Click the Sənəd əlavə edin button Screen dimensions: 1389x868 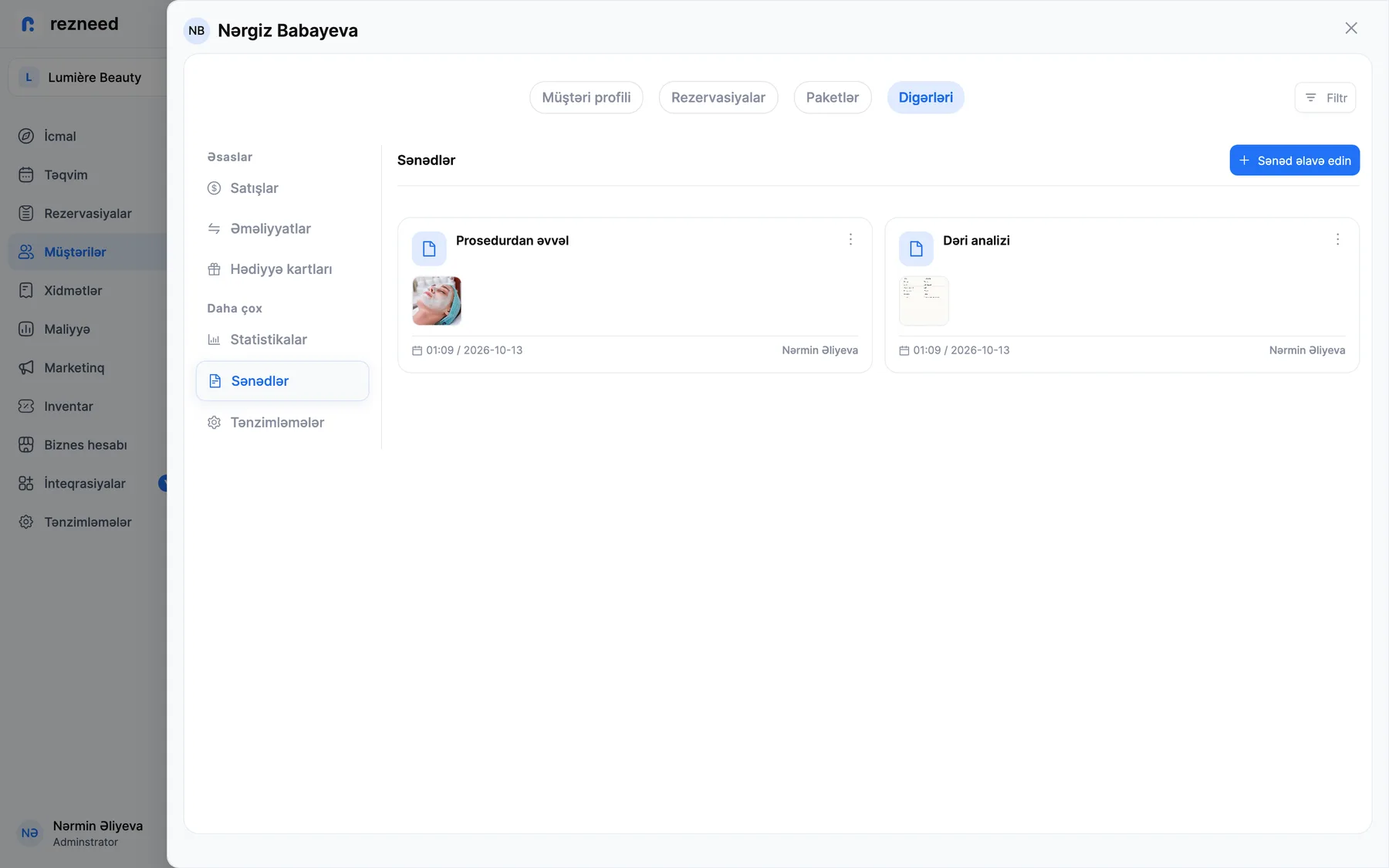1295,160
